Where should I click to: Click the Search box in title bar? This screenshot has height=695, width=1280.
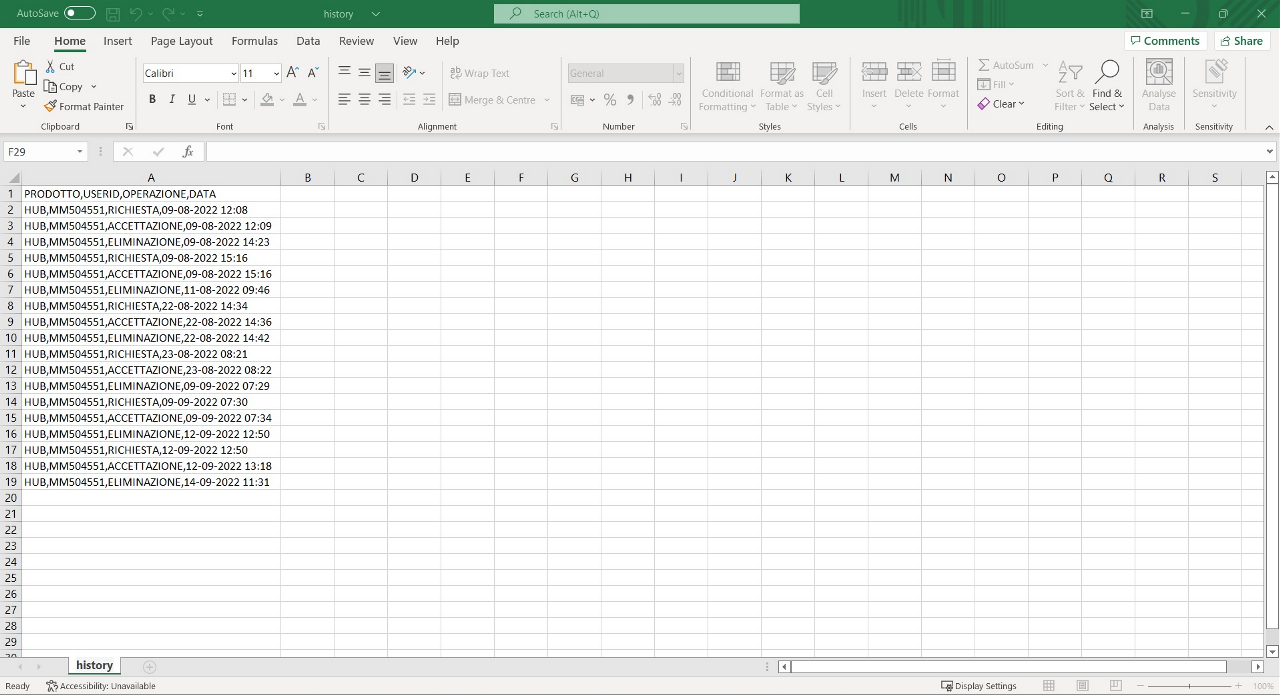(646, 13)
